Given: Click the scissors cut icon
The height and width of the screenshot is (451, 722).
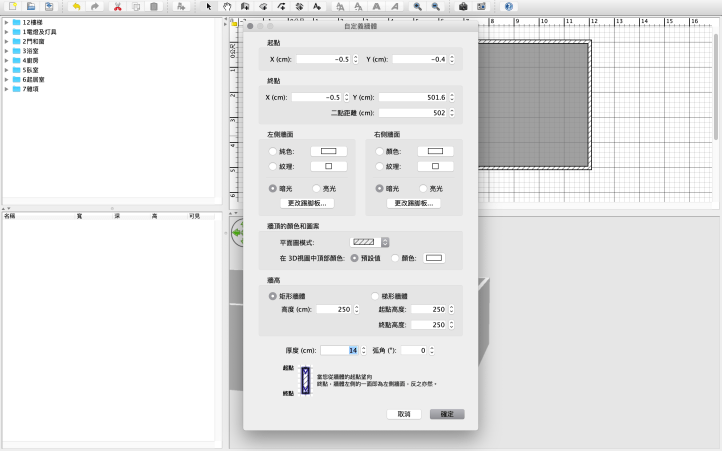Looking at the screenshot, I should pos(117,6).
